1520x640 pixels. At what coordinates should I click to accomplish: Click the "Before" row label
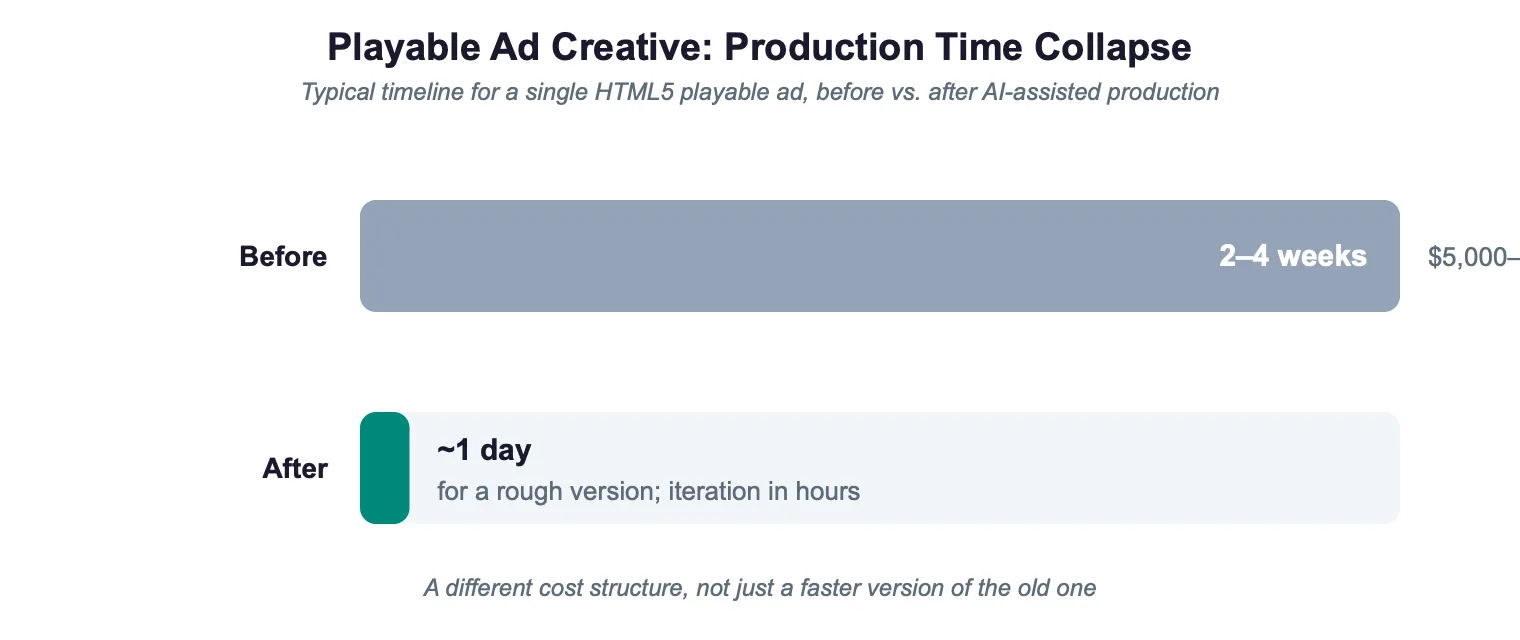tap(283, 257)
